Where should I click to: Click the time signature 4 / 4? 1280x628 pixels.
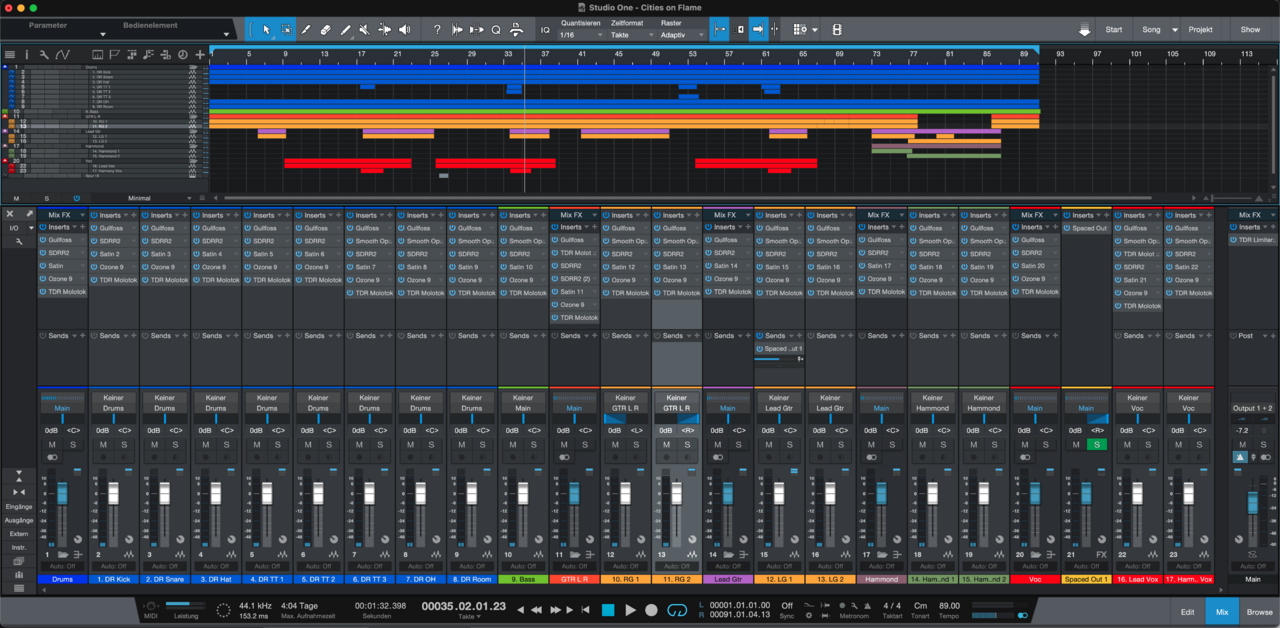892,605
